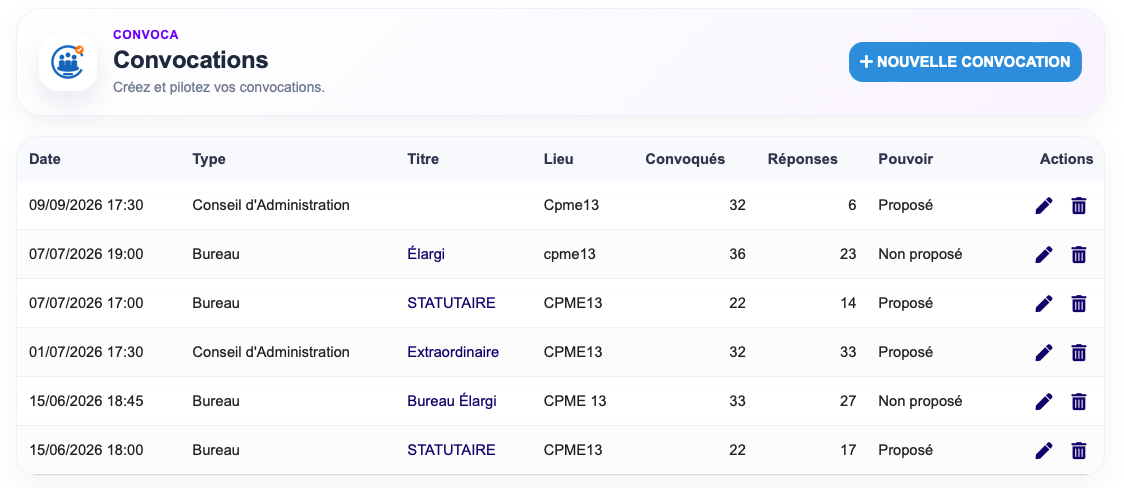Click the Réponses column header
Screen dimensions: 1124x488
[x=802, y=159]
